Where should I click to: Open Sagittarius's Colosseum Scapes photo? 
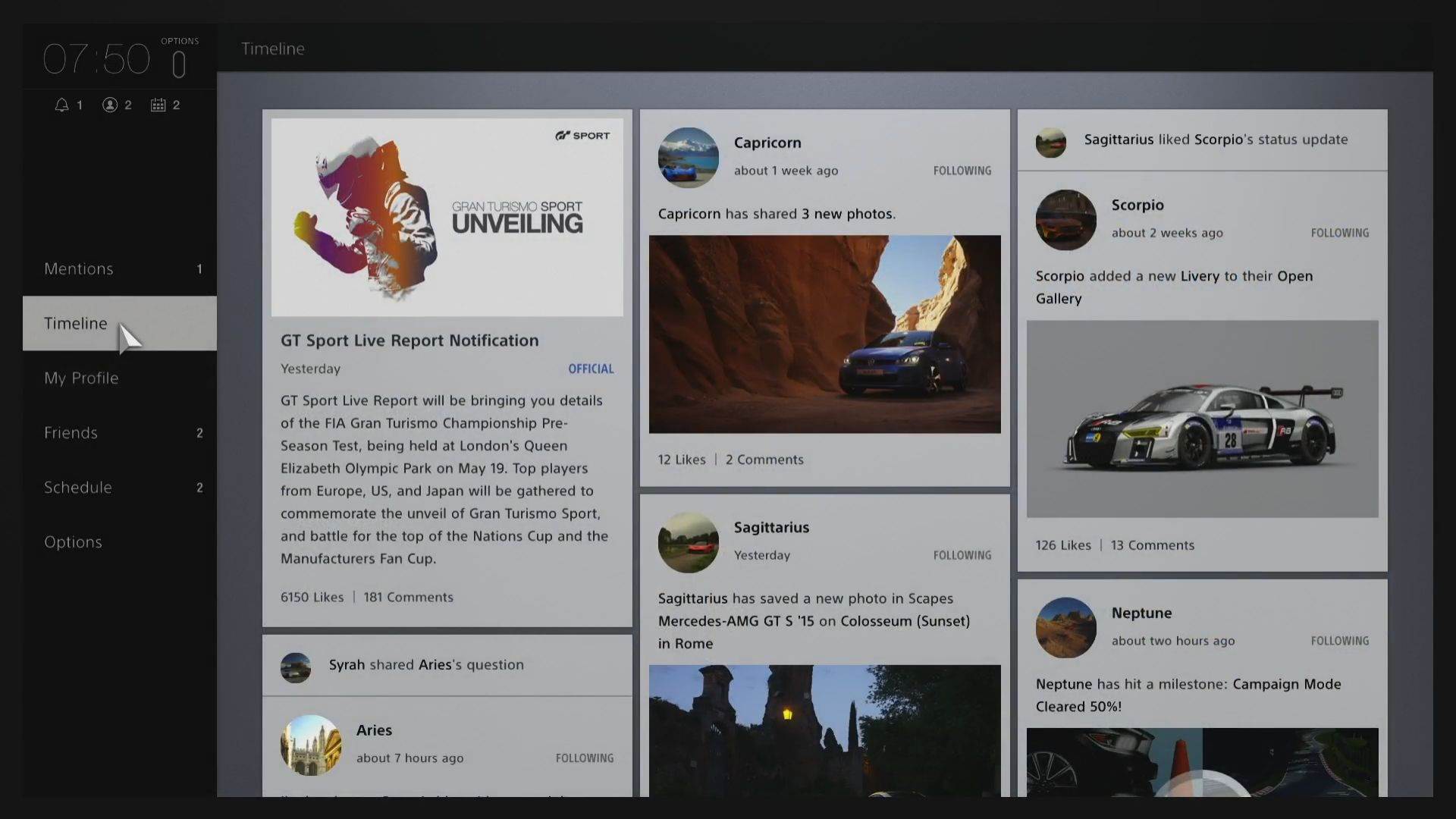click(x=825, y=731)
